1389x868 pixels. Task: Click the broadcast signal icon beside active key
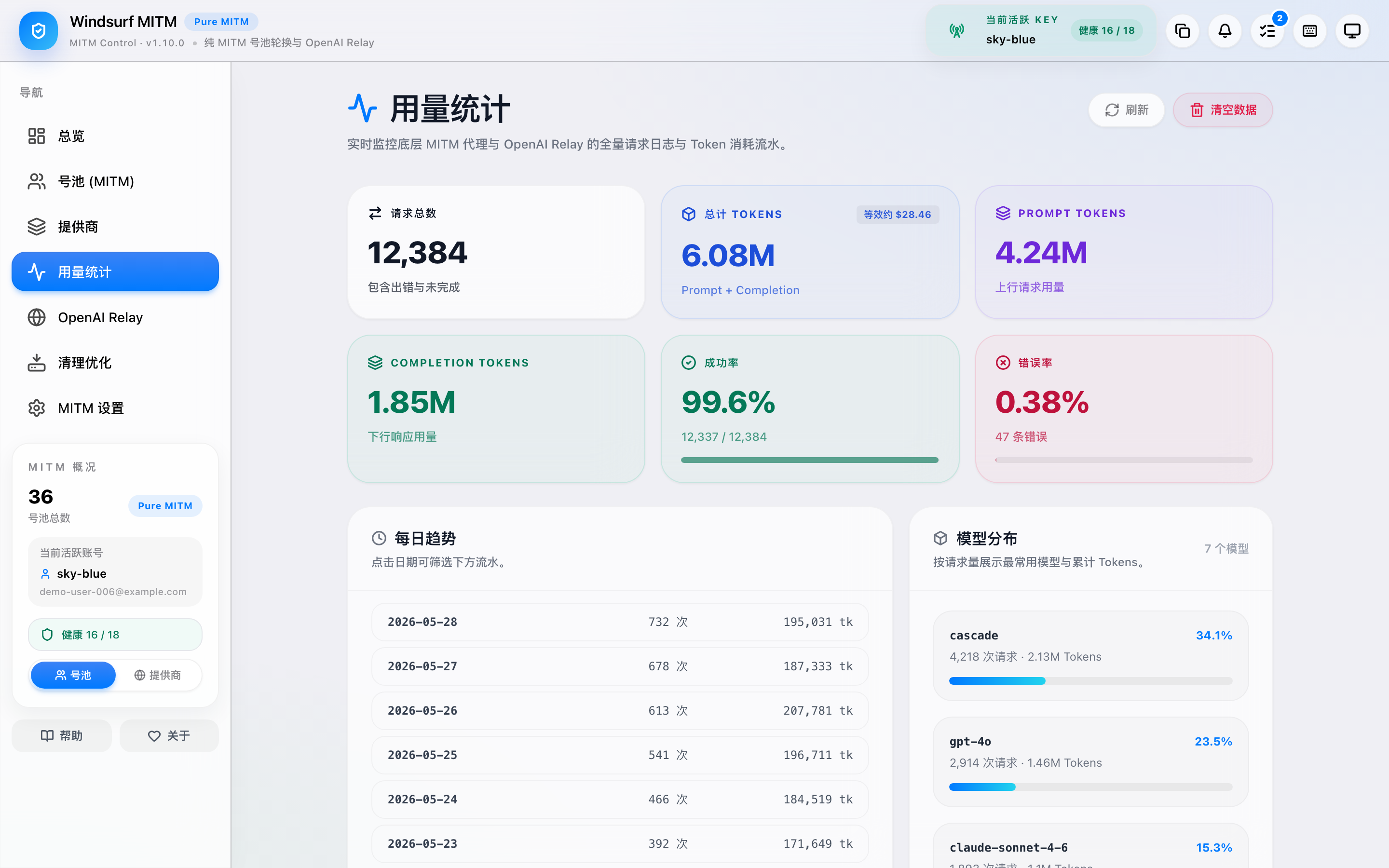[956, 31]
